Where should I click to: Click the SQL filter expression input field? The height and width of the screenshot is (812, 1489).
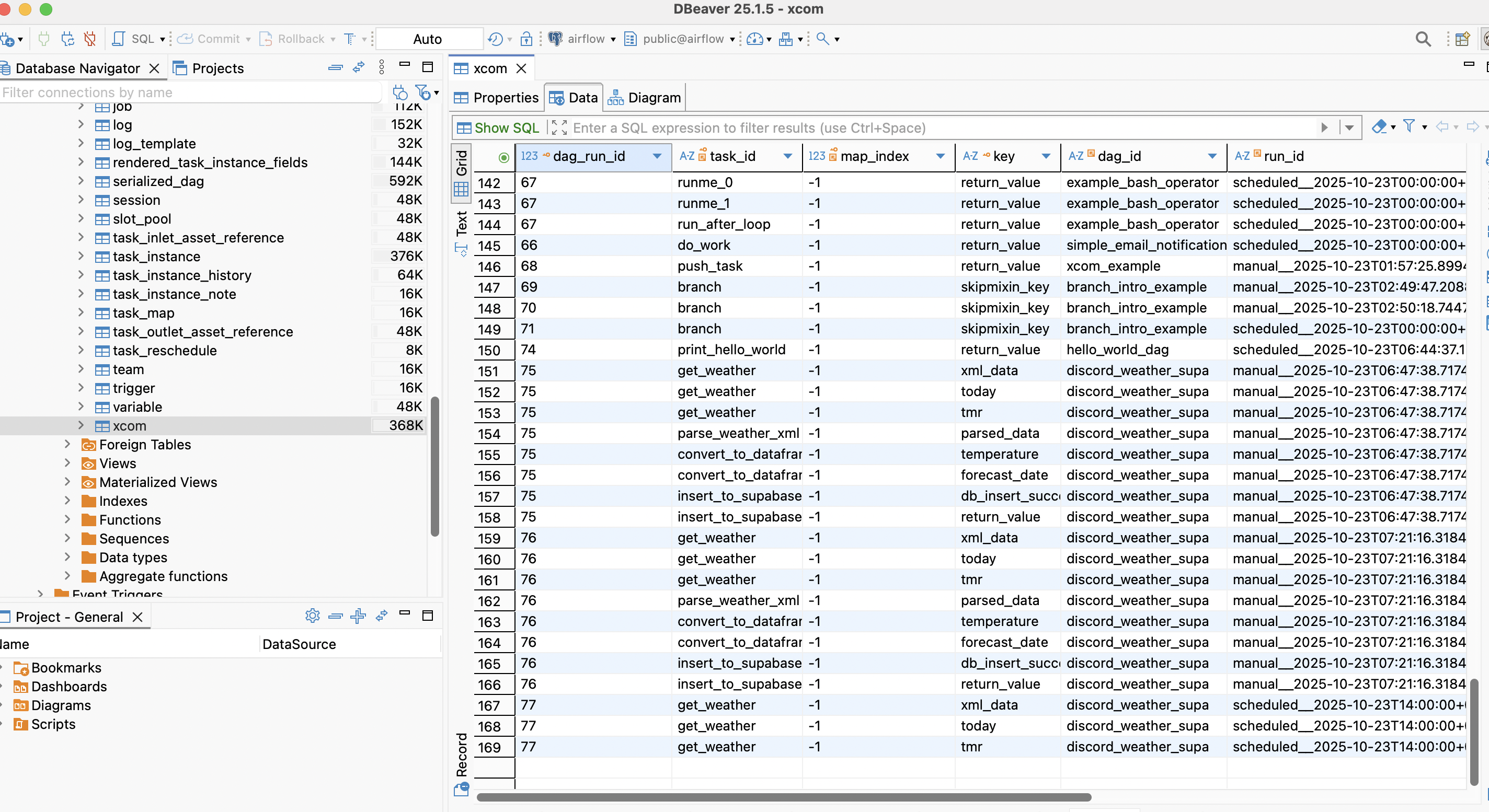click(925, 127)
